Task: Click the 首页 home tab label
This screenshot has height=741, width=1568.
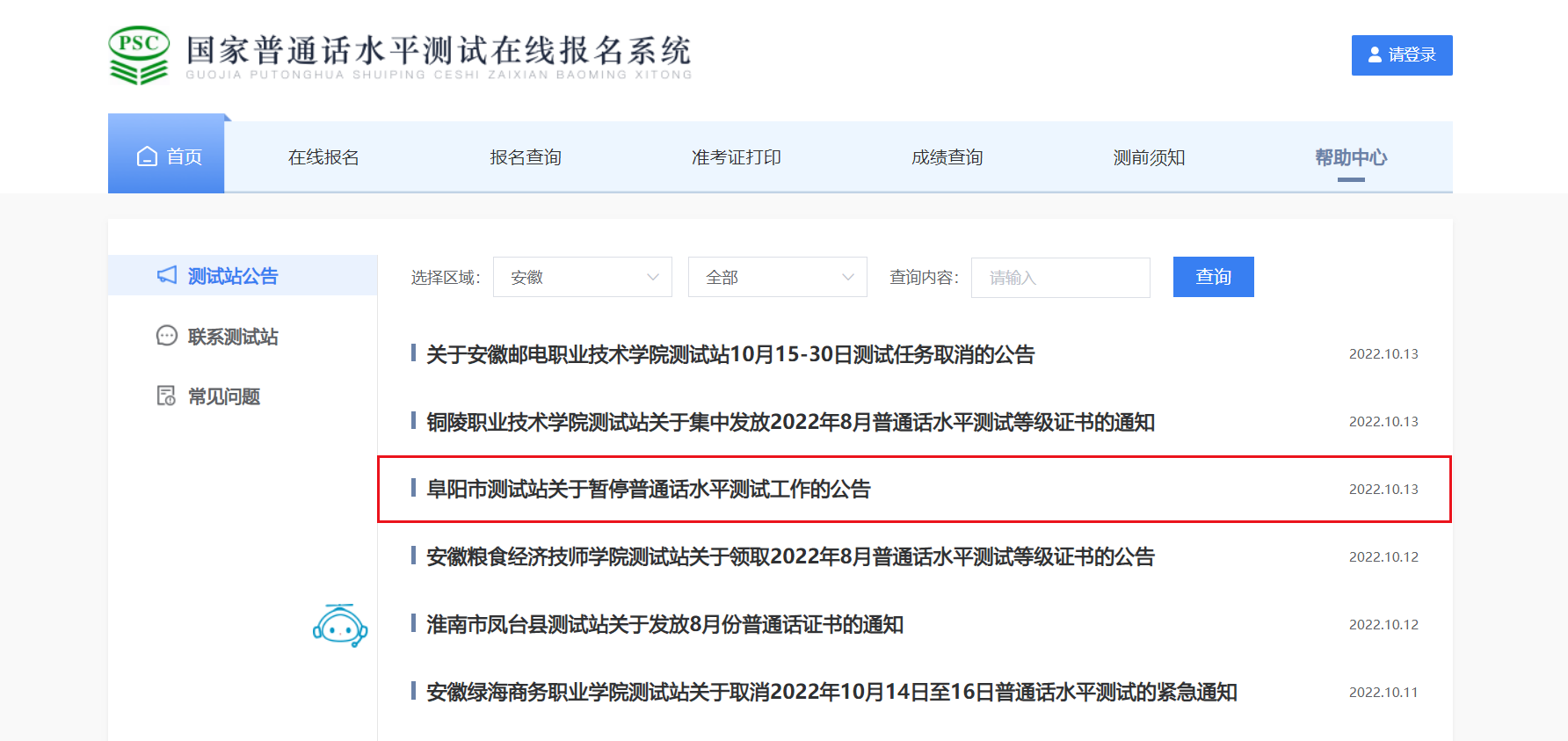Action: [185, 156]
